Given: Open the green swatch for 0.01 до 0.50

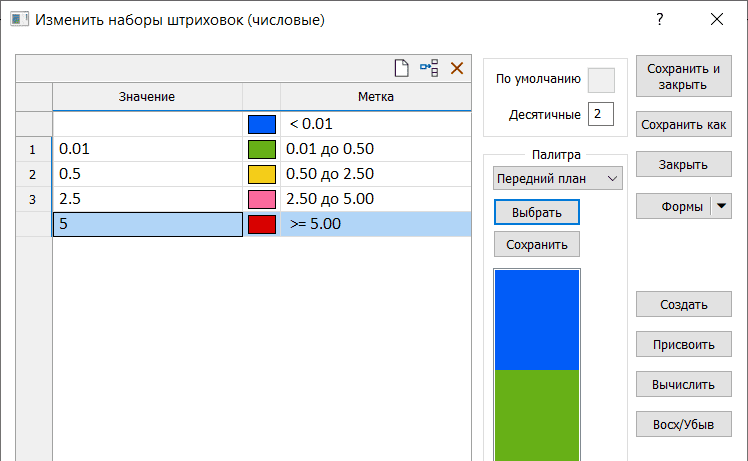Looking at the screenshot, I should [x=262, y=149].
